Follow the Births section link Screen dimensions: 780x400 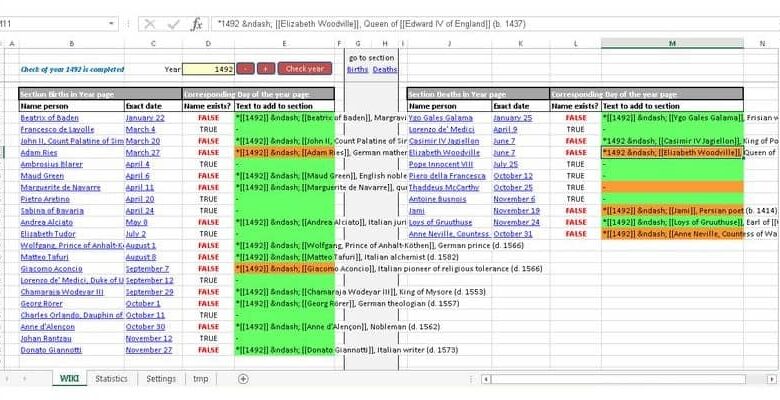358,70
